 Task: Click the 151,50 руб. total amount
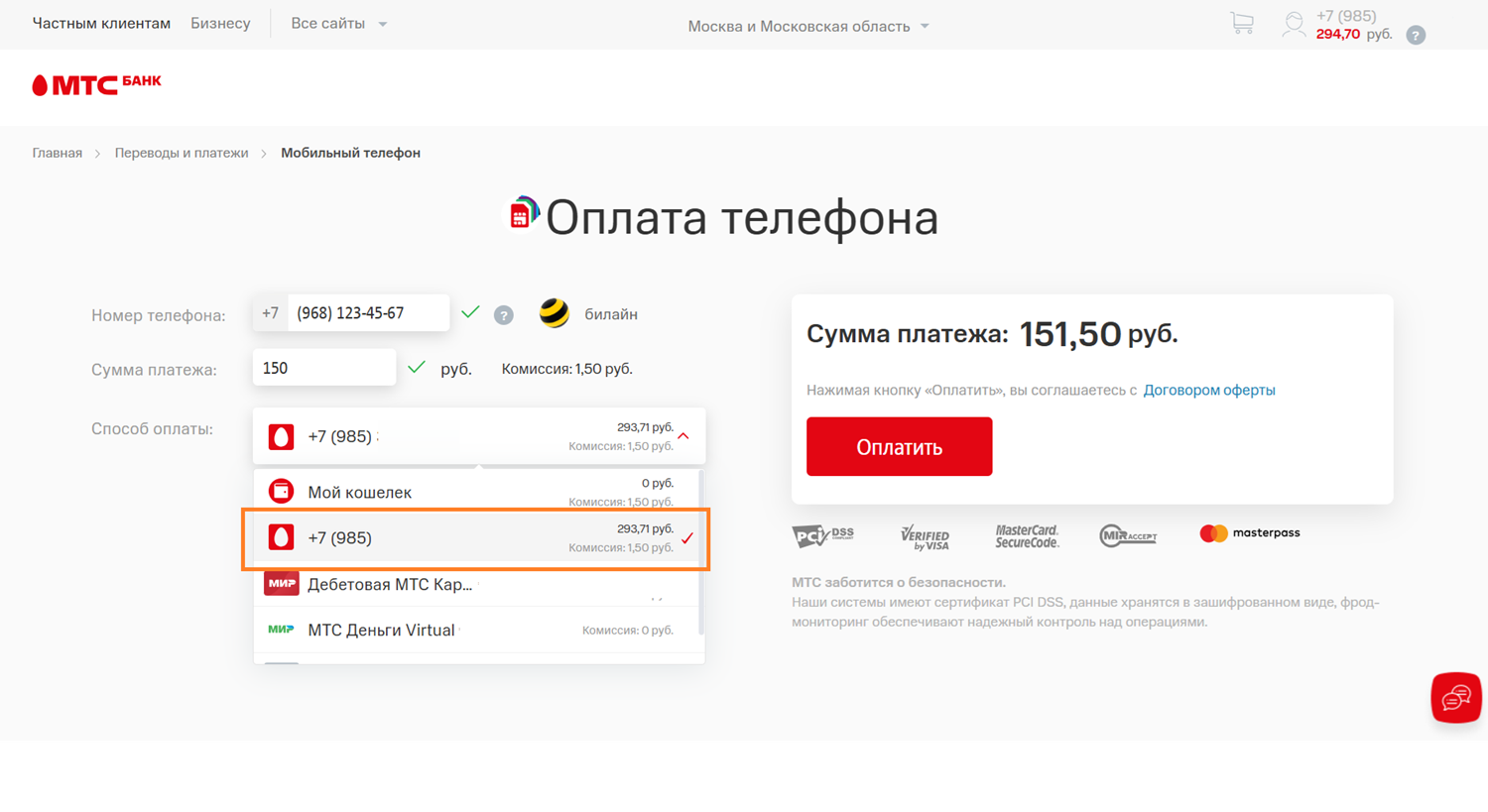point(1098,334)
